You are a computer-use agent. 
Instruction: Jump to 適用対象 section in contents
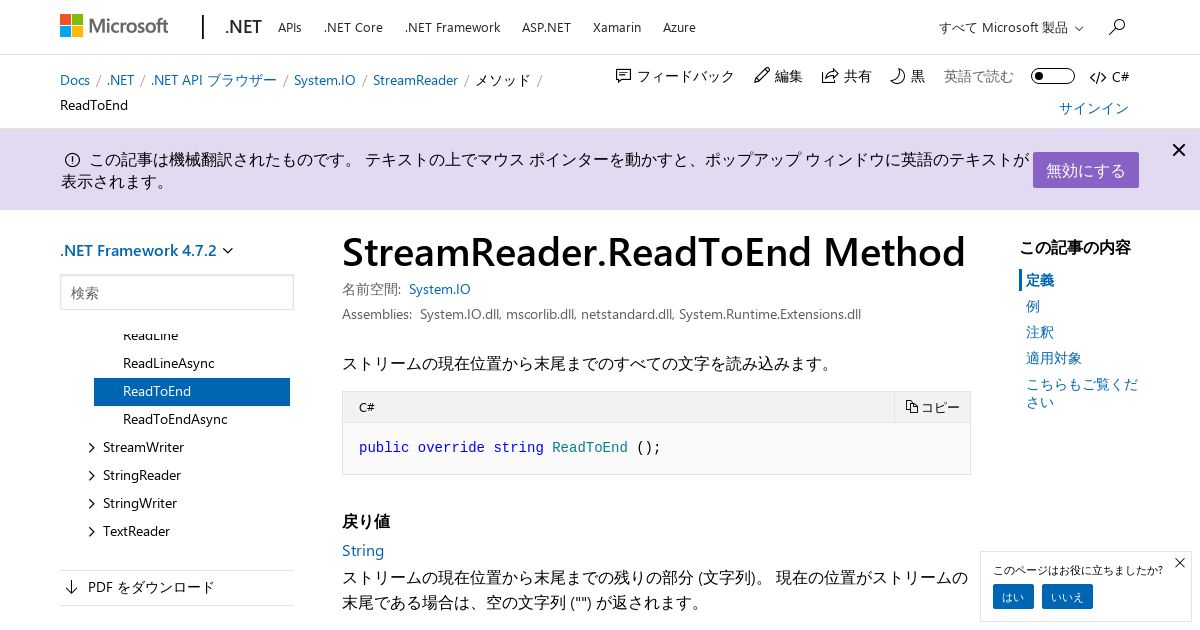(1054, 358)
